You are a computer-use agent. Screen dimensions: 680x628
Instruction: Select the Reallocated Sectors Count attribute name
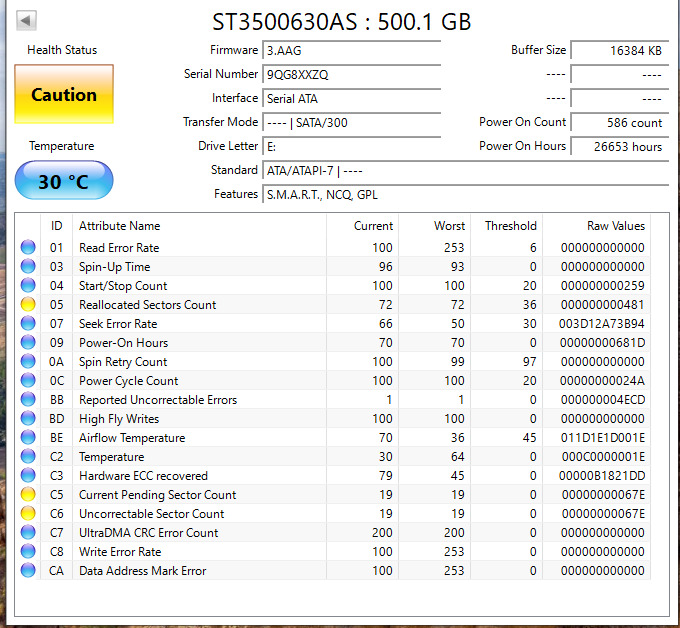point(147,305)
